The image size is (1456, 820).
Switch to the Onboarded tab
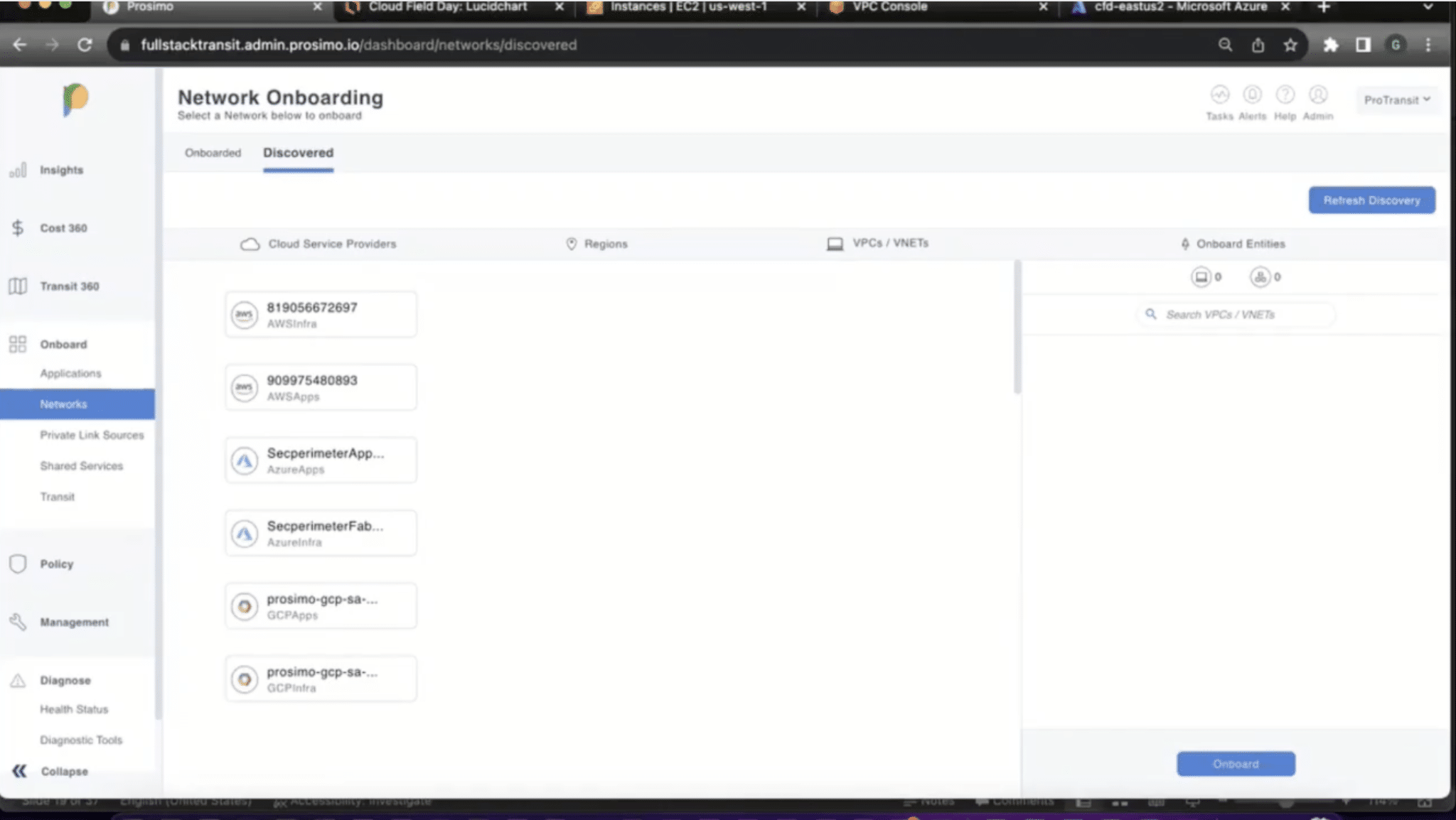point(213,153)
